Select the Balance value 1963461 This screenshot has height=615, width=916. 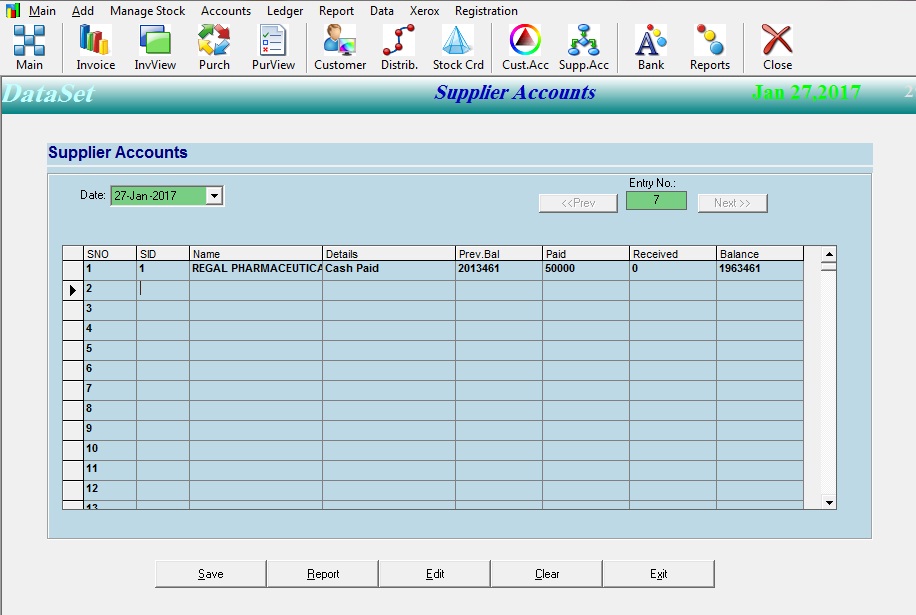pyautogui.click(x=760, y=269)
